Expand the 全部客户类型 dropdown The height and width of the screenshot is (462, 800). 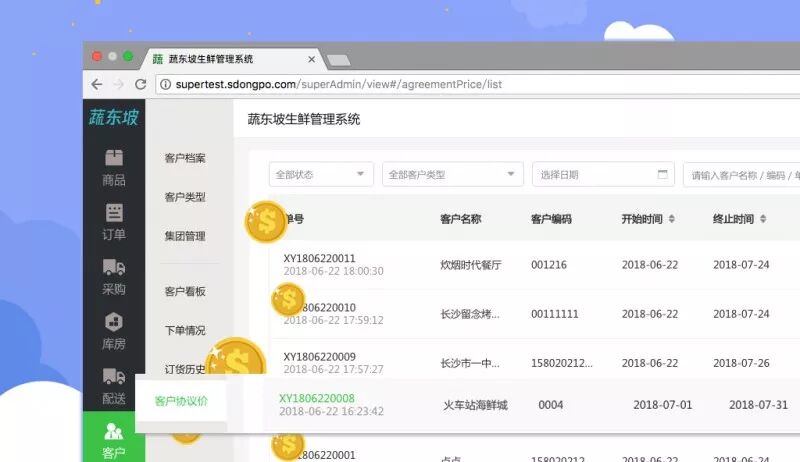[453, 174]
